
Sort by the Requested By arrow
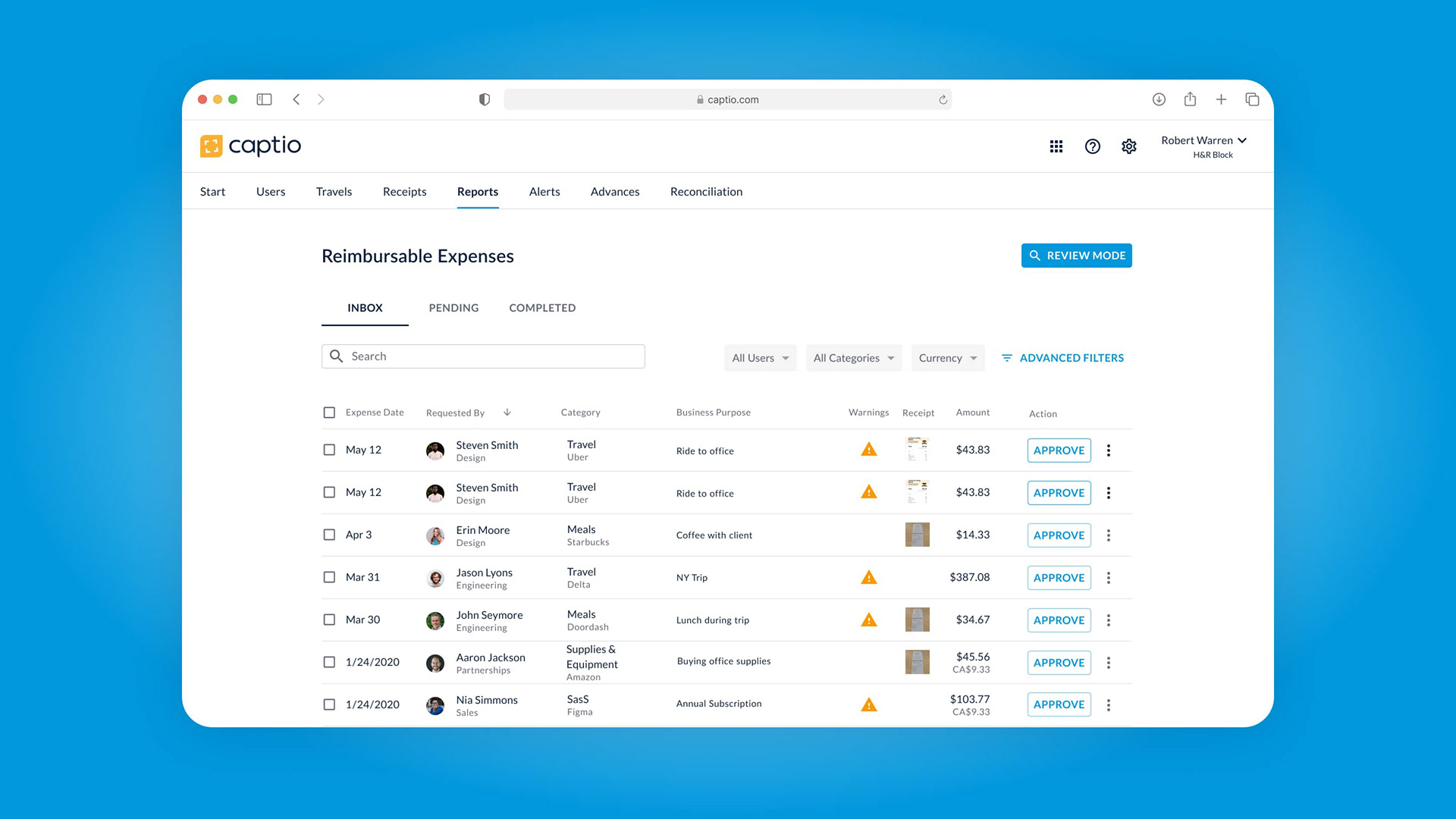pos(507,413)
